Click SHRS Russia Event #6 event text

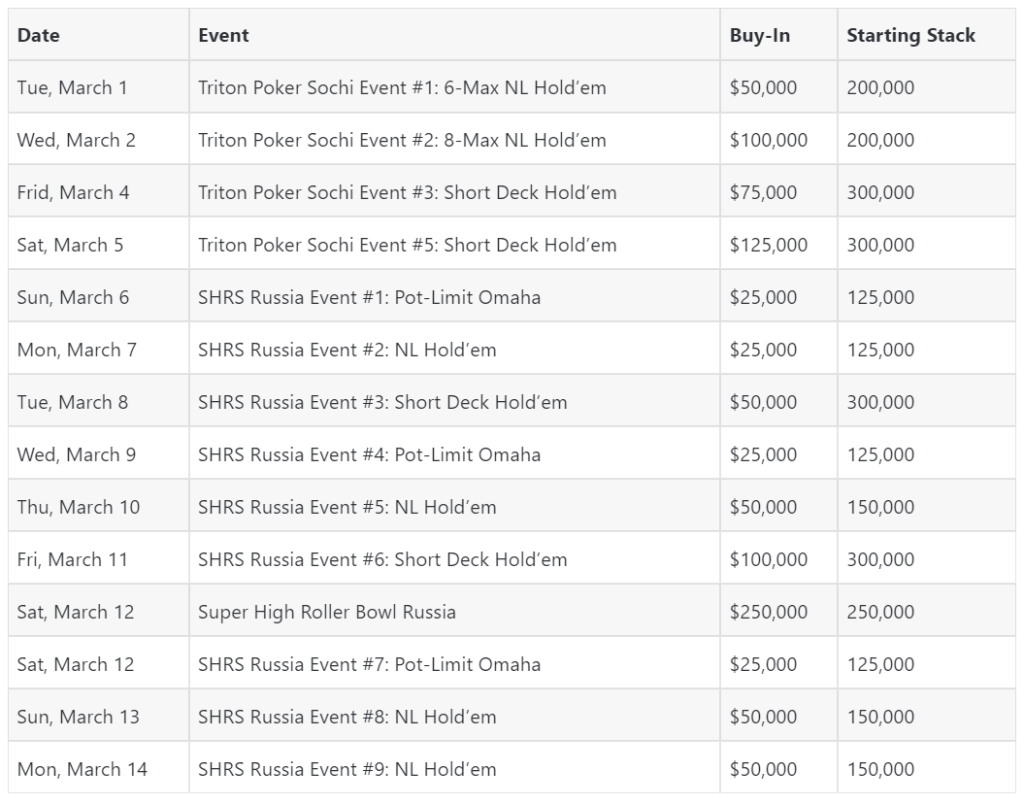click(x=382, y=560)
